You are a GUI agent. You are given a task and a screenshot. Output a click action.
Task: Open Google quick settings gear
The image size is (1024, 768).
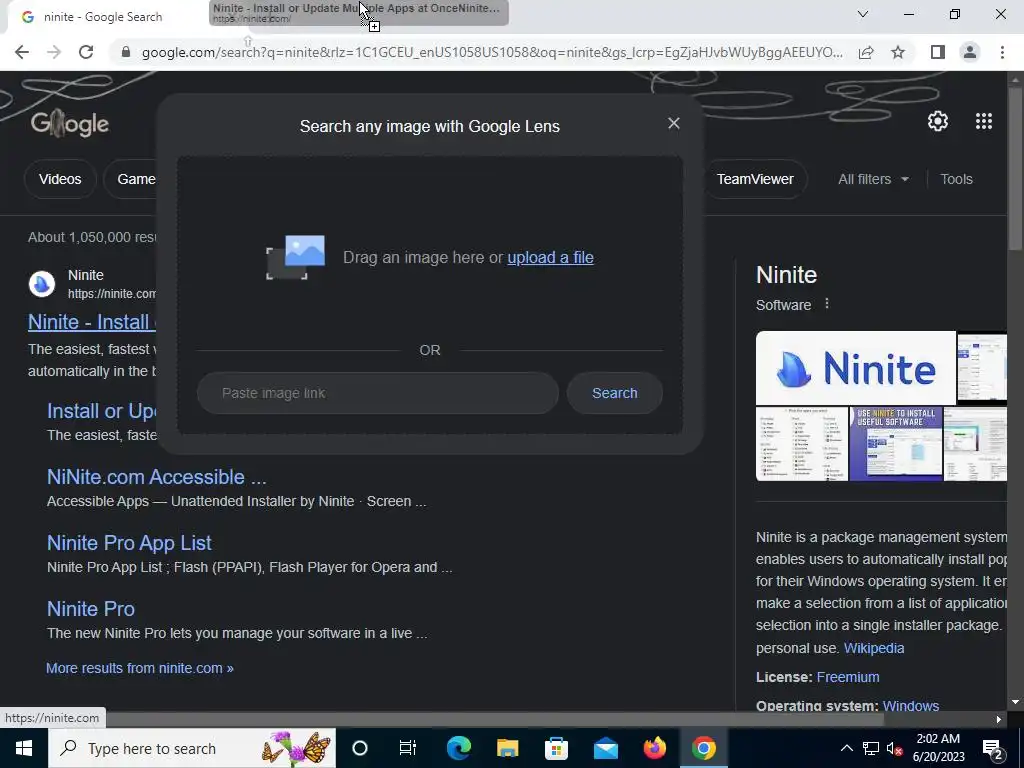point(938,121)
